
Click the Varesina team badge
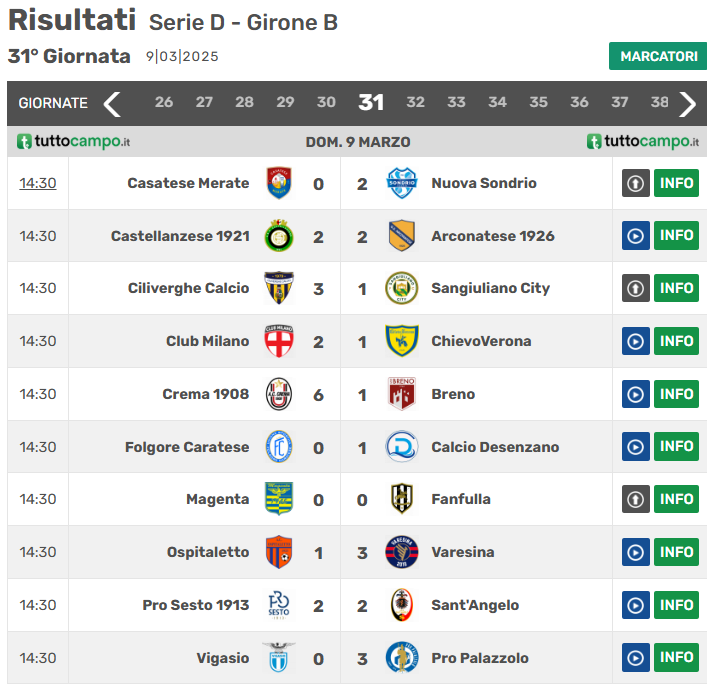point(401,552)
